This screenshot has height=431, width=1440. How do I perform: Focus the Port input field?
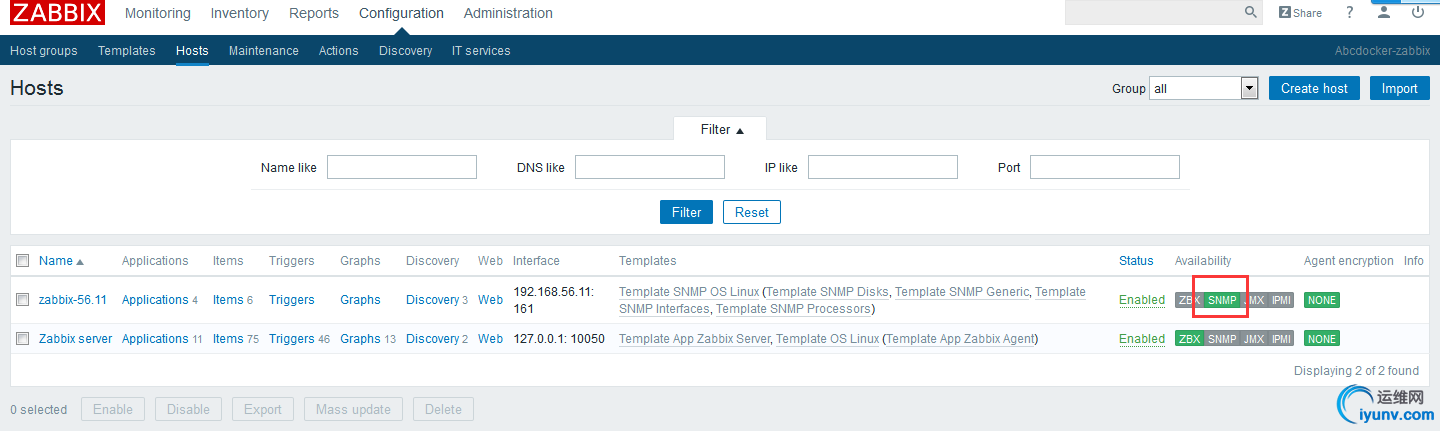[x=1105, y=167]
